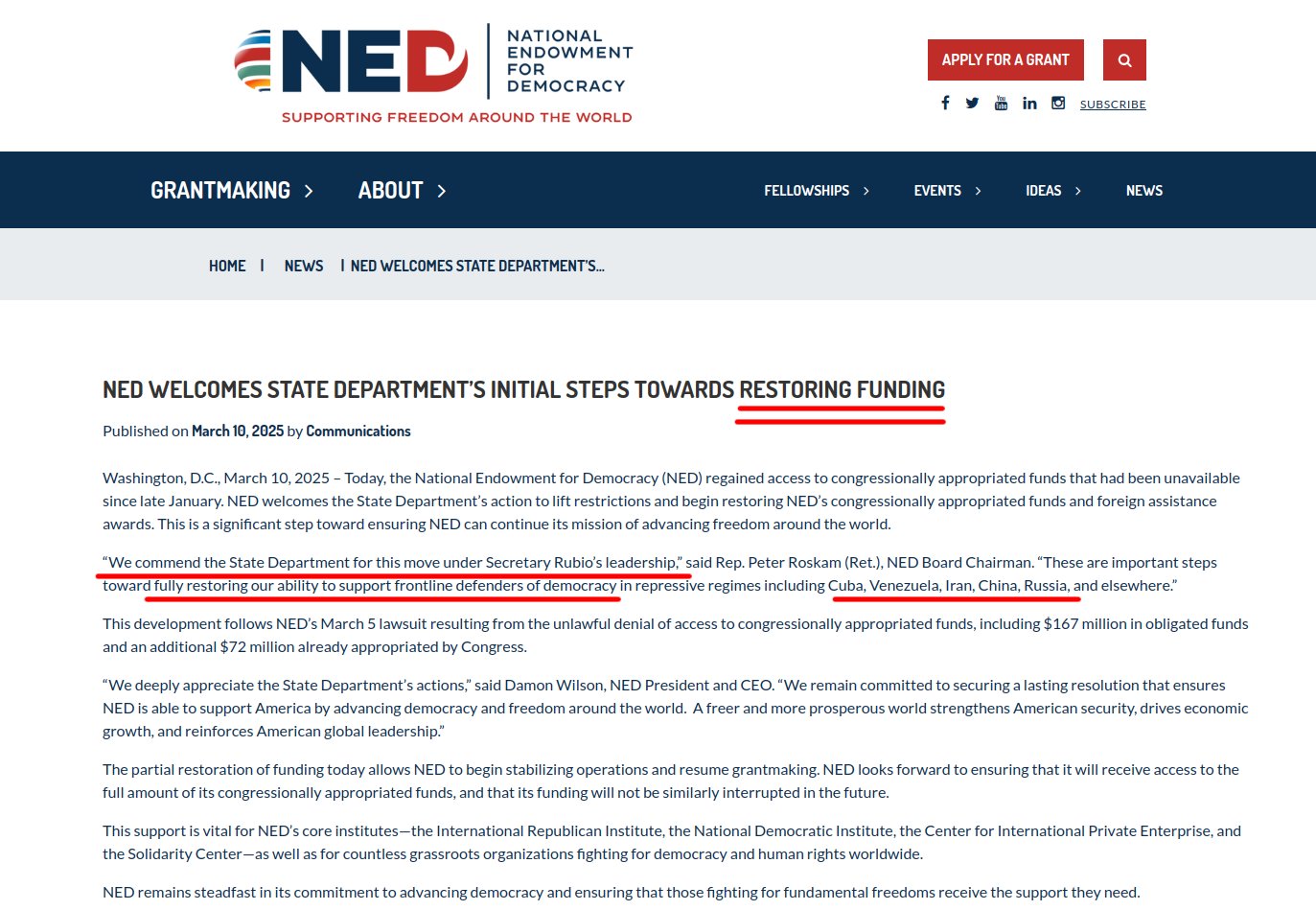Image resolution: width=1316 pixels, height=910 pixels.
Task: Open the Grantmaking navigation item
Action: 220,191
